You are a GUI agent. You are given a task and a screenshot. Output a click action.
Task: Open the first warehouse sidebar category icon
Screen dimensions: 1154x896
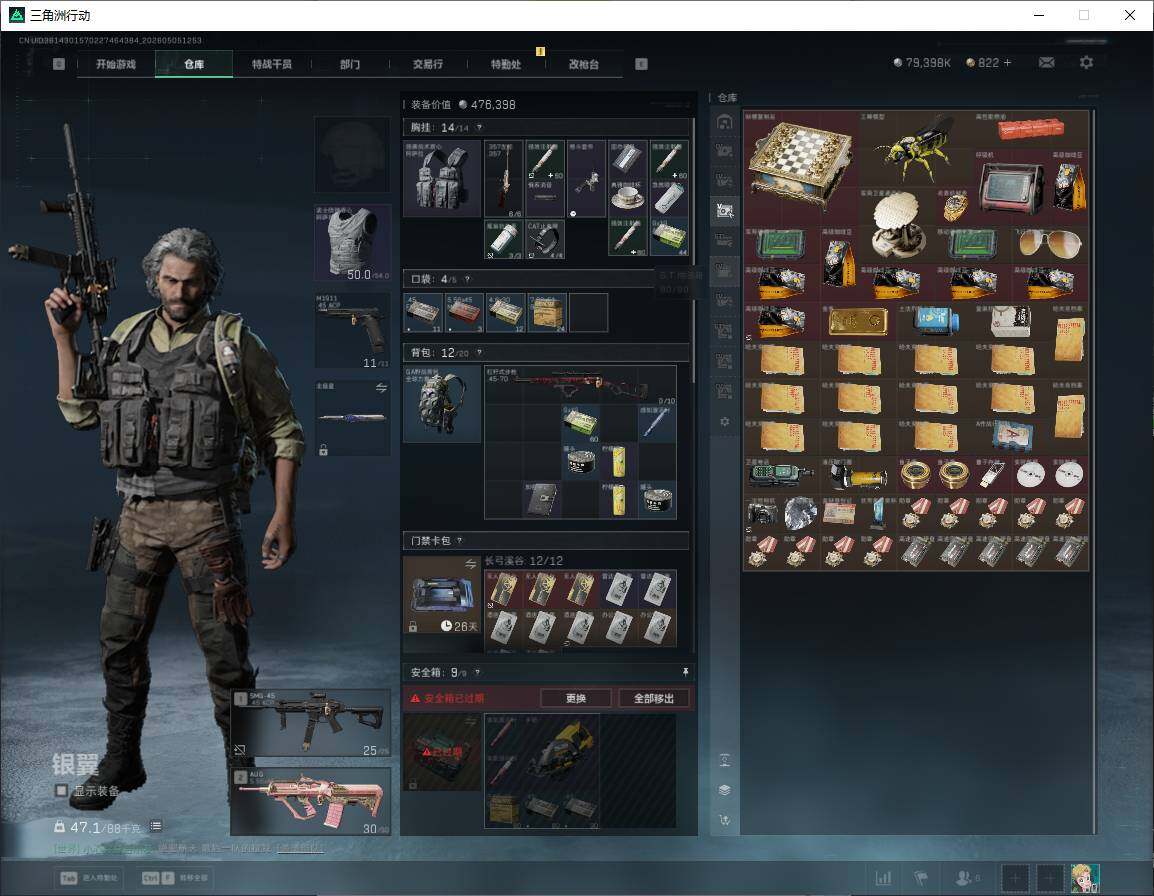tap(724, 122)
